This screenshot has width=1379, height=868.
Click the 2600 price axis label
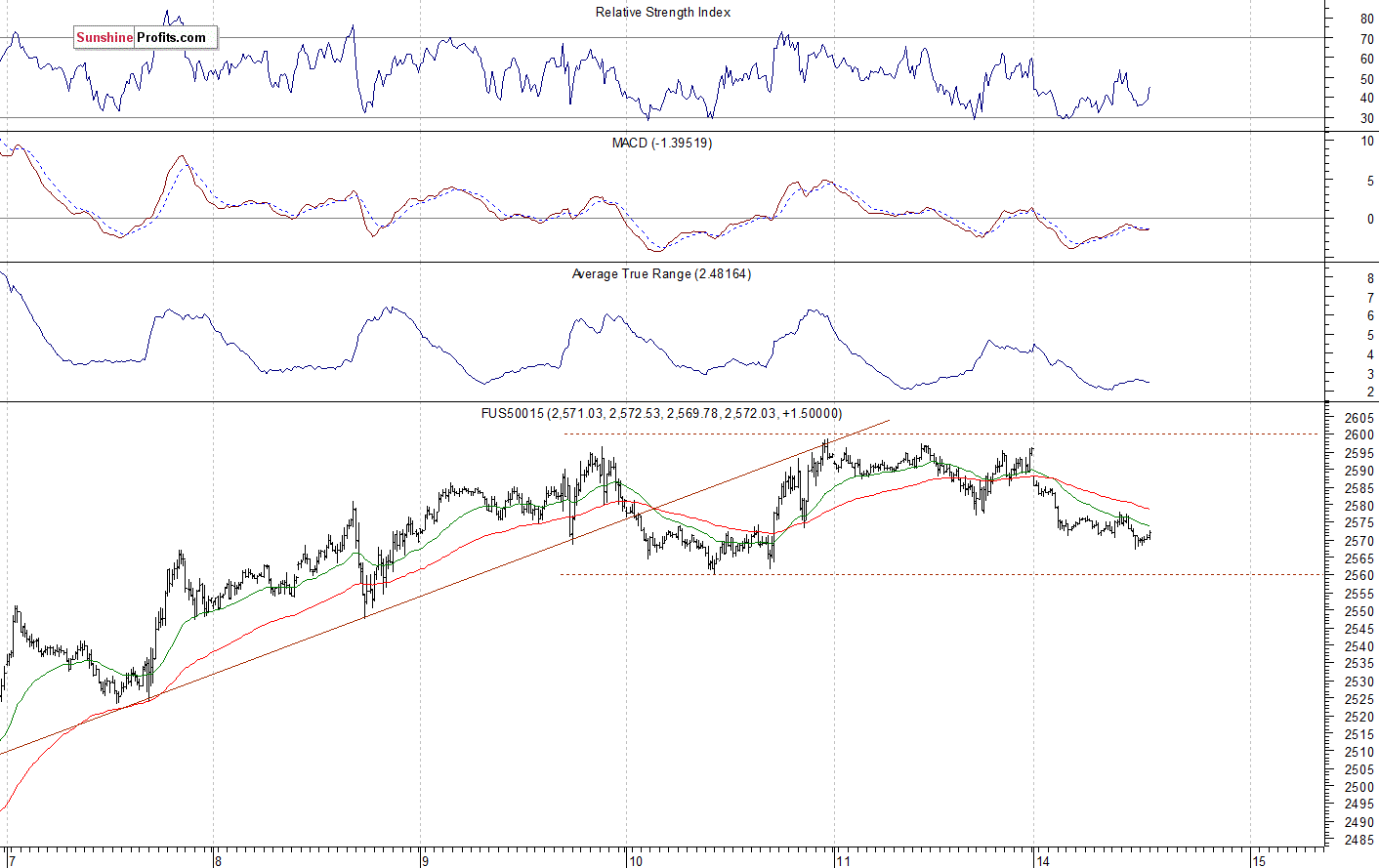coord(1359,435)
